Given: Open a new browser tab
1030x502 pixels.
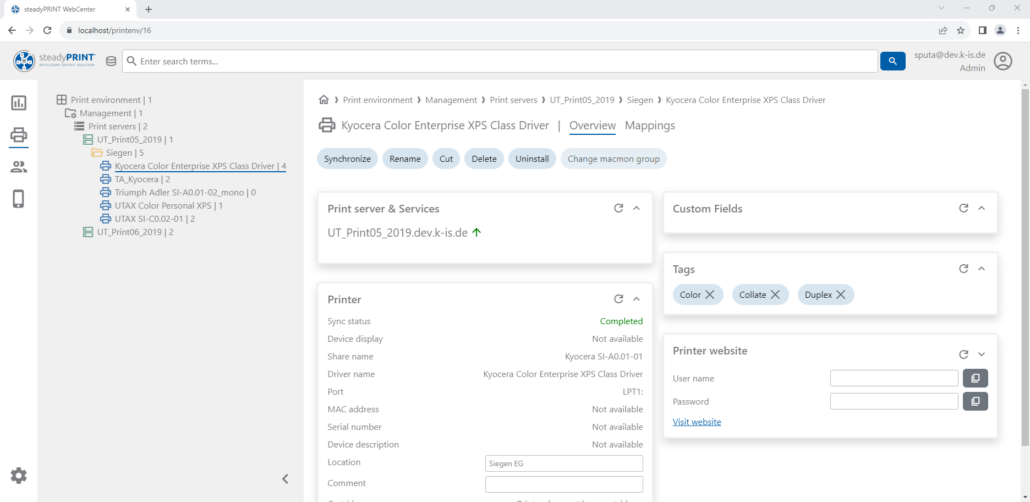Looking at the screenshot, I should coord(148,9).
